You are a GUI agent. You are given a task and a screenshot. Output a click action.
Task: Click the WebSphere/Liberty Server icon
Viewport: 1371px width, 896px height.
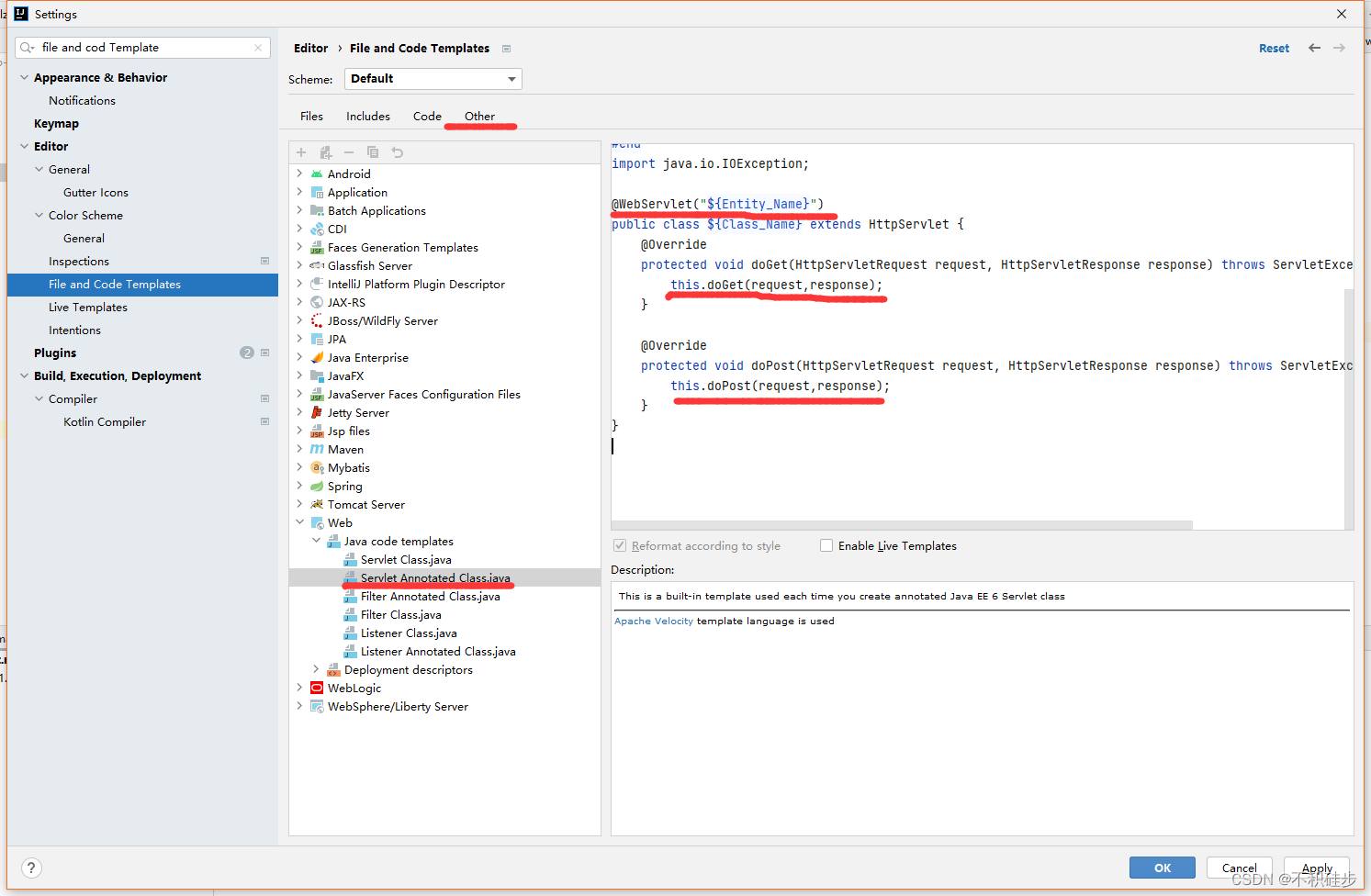[317, 707]
